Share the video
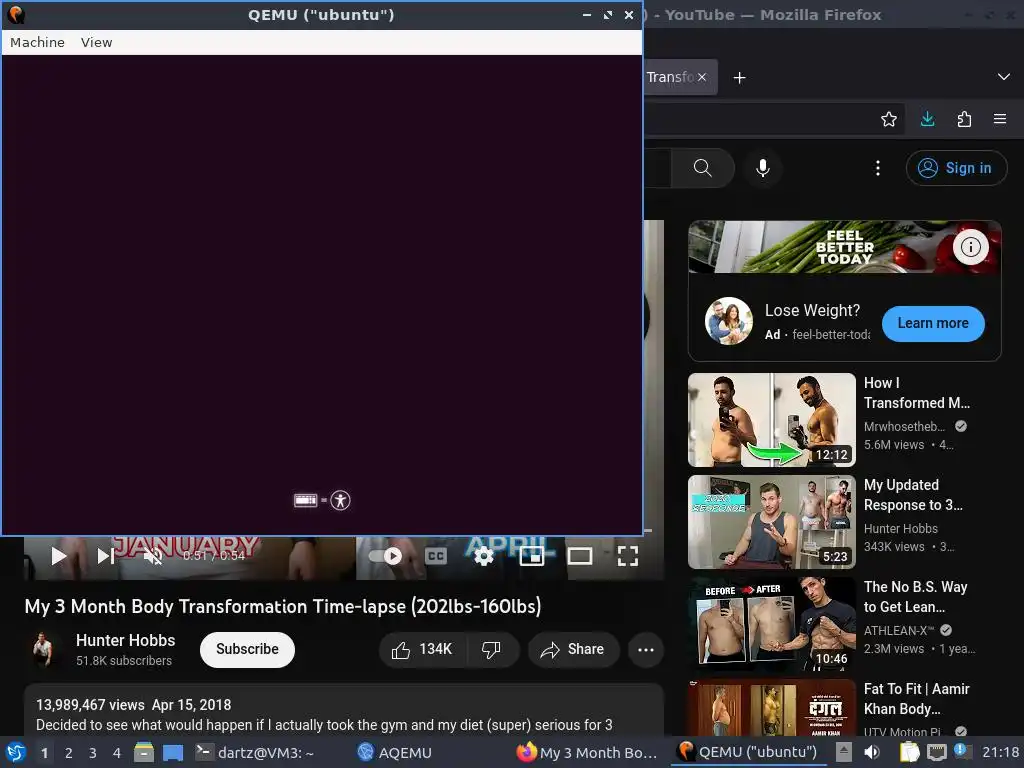This screenshot has height=768, width=1024. (573, 650)
